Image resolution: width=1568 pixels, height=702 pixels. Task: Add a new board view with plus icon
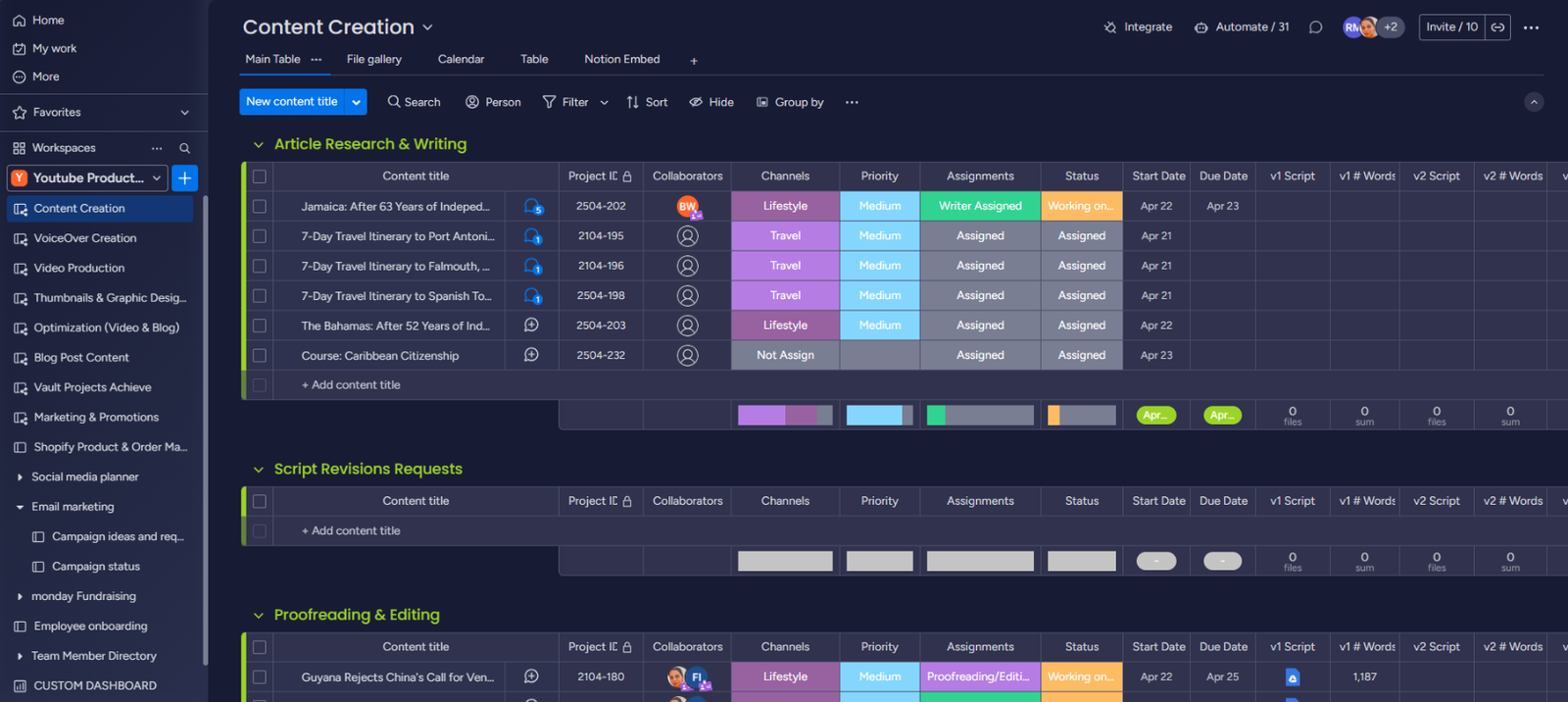tap(694, 61)
